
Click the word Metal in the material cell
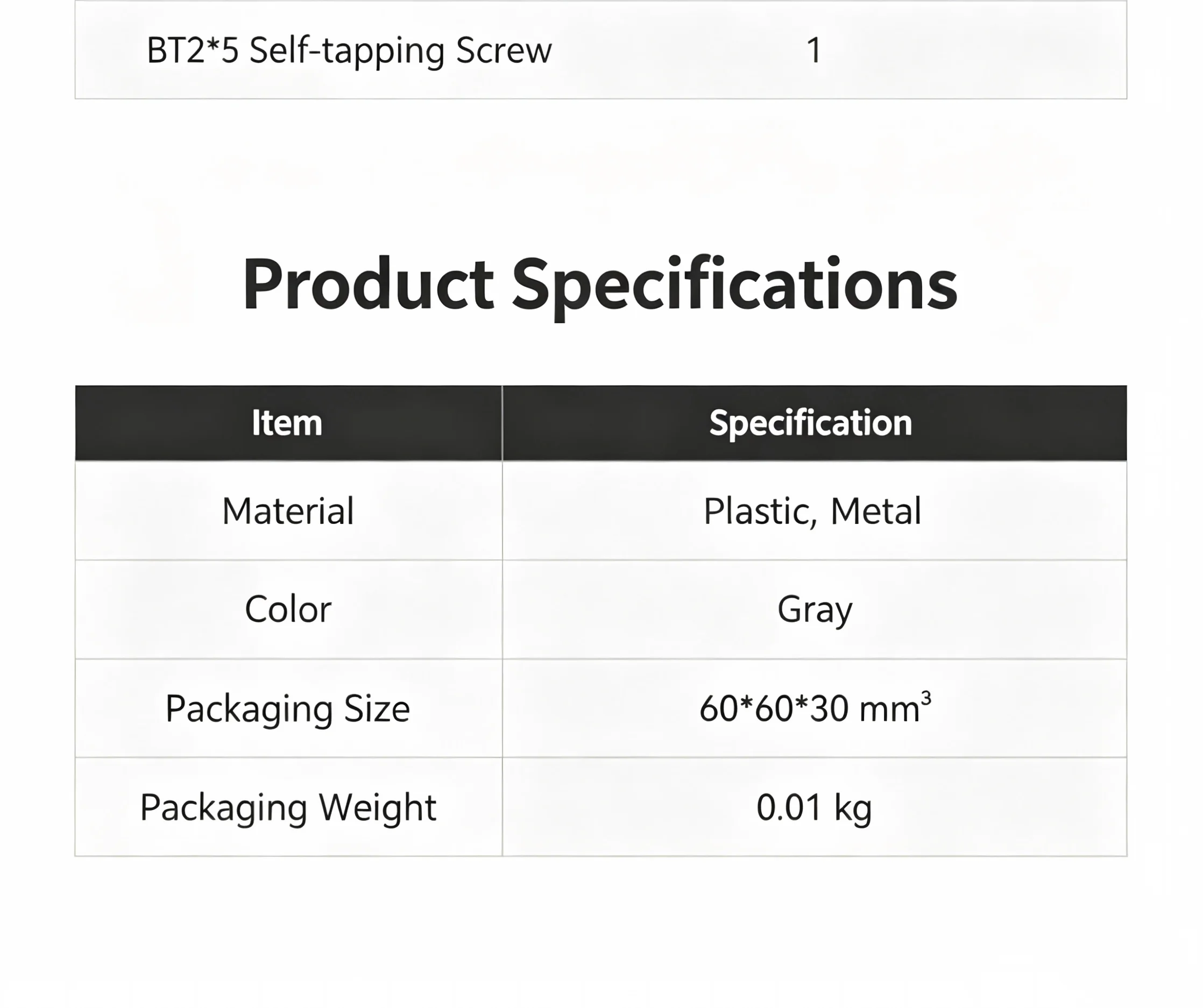(x=876, y=511)
